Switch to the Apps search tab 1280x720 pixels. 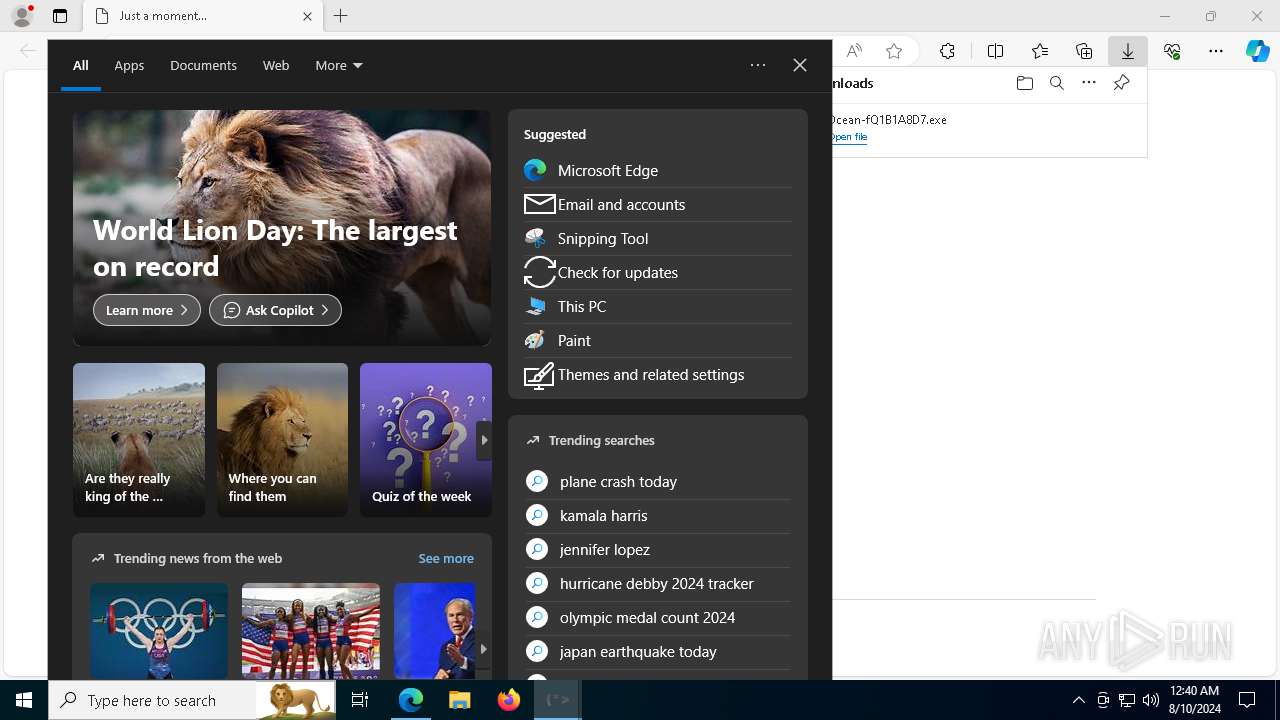pos(129,65)
